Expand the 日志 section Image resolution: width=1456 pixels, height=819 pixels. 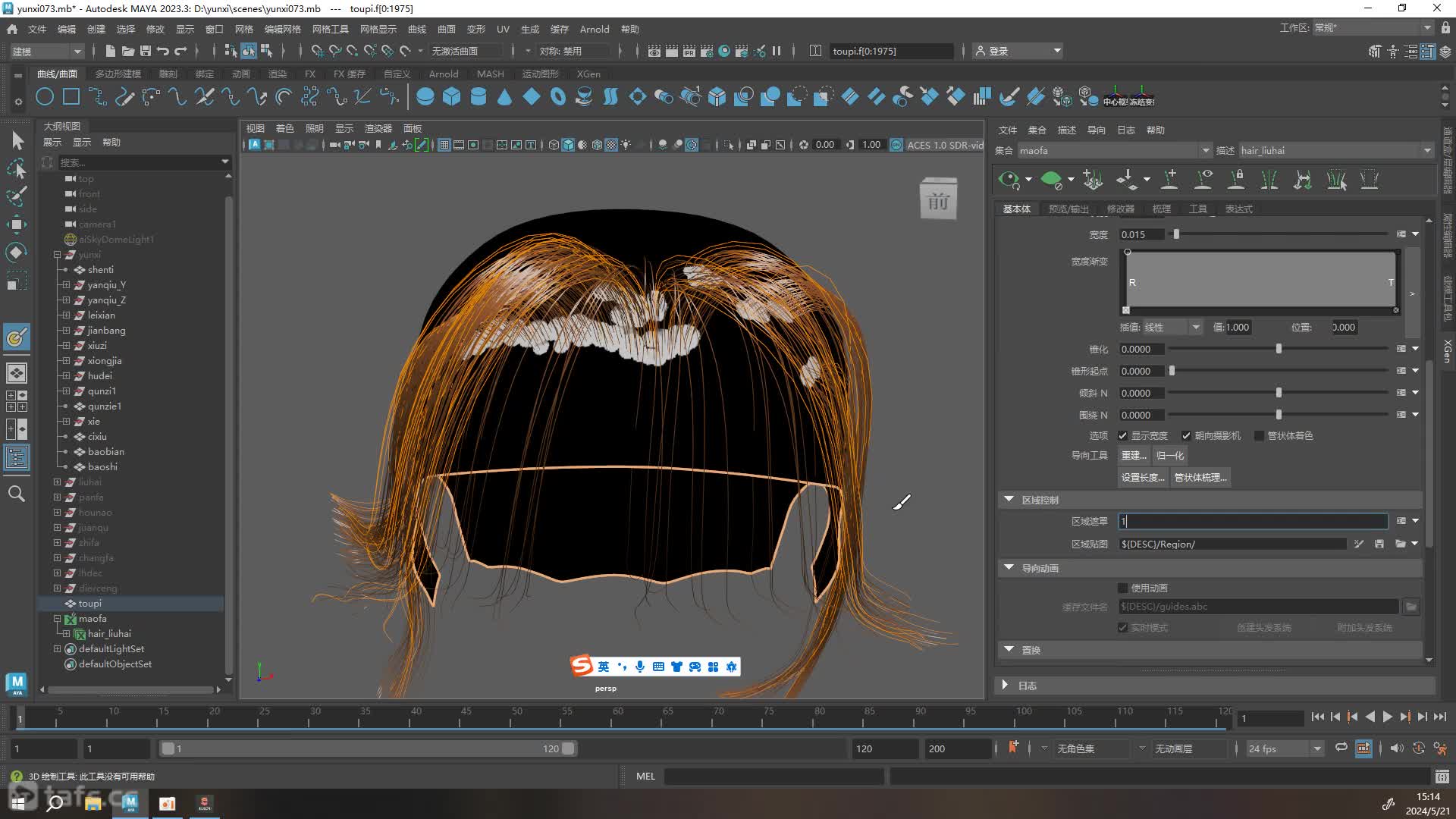(1006, 685)
